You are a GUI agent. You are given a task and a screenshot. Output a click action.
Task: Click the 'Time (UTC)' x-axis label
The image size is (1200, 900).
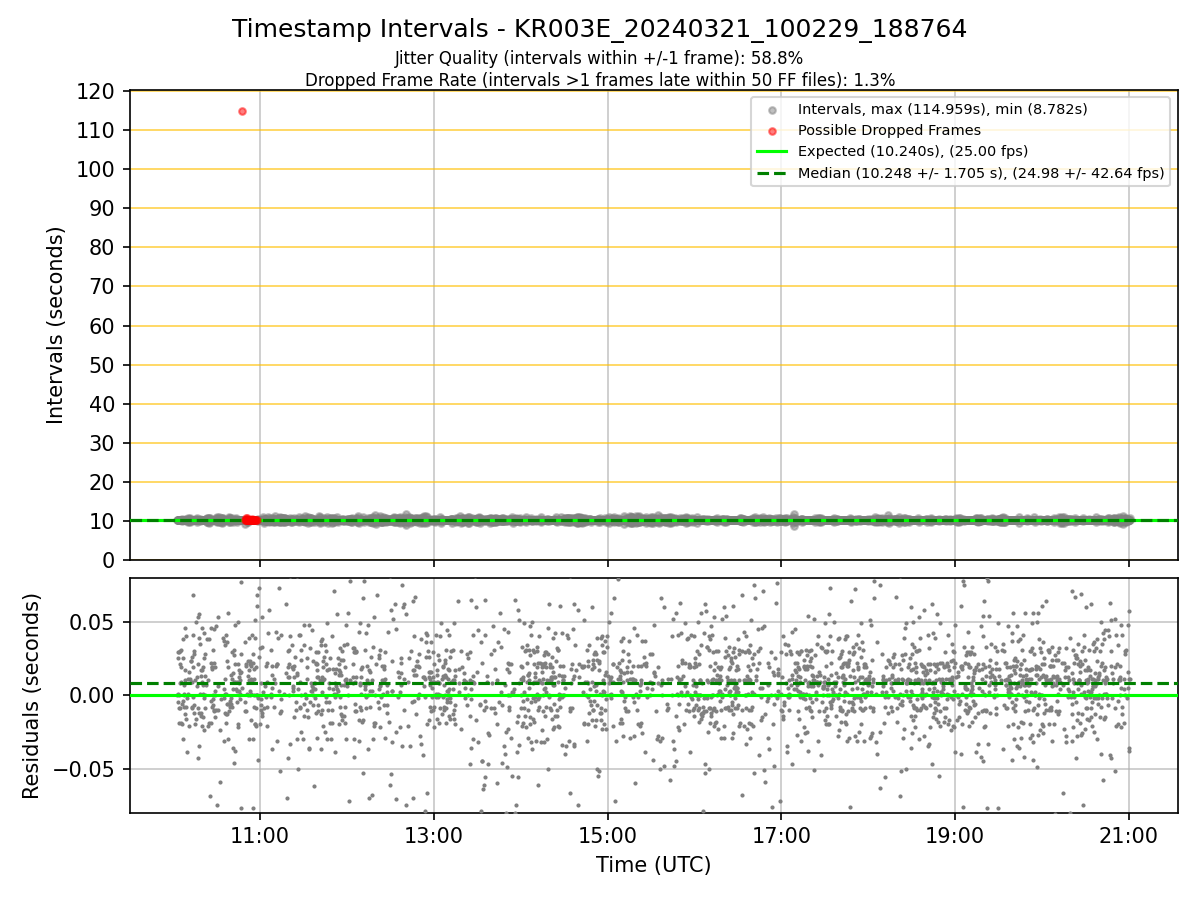click(x=653, y=865)
